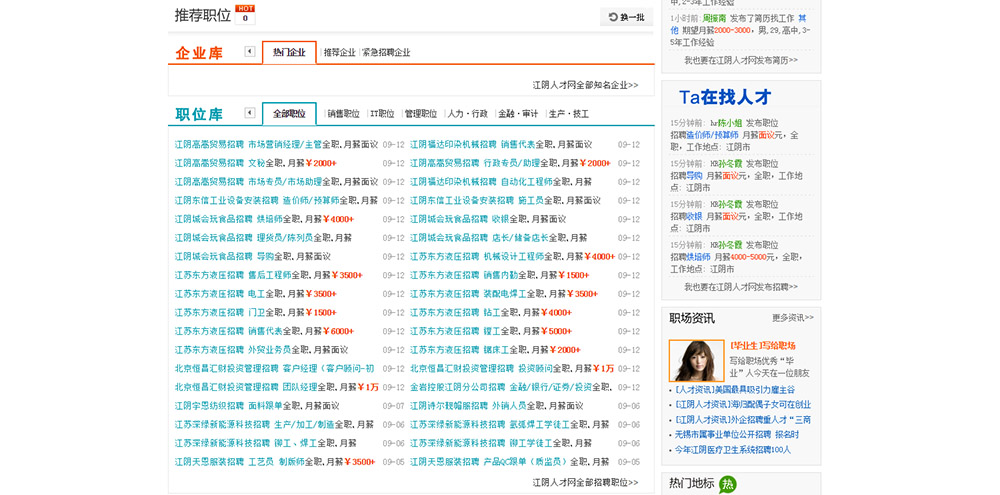Switch to the 推荐企业 tab

pos(339,53)
